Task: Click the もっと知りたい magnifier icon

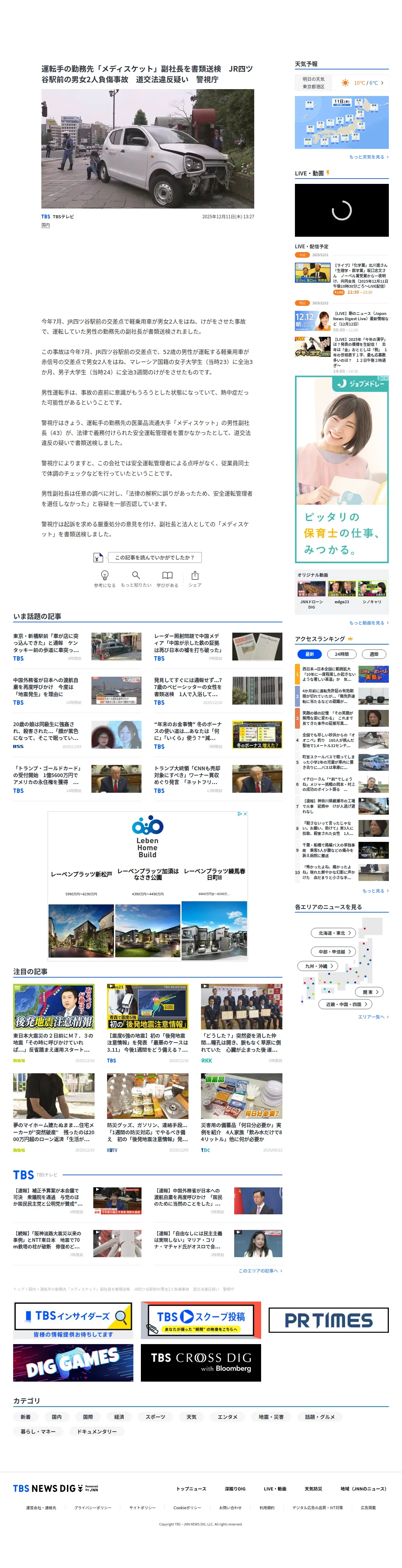Action: point(136,575)
